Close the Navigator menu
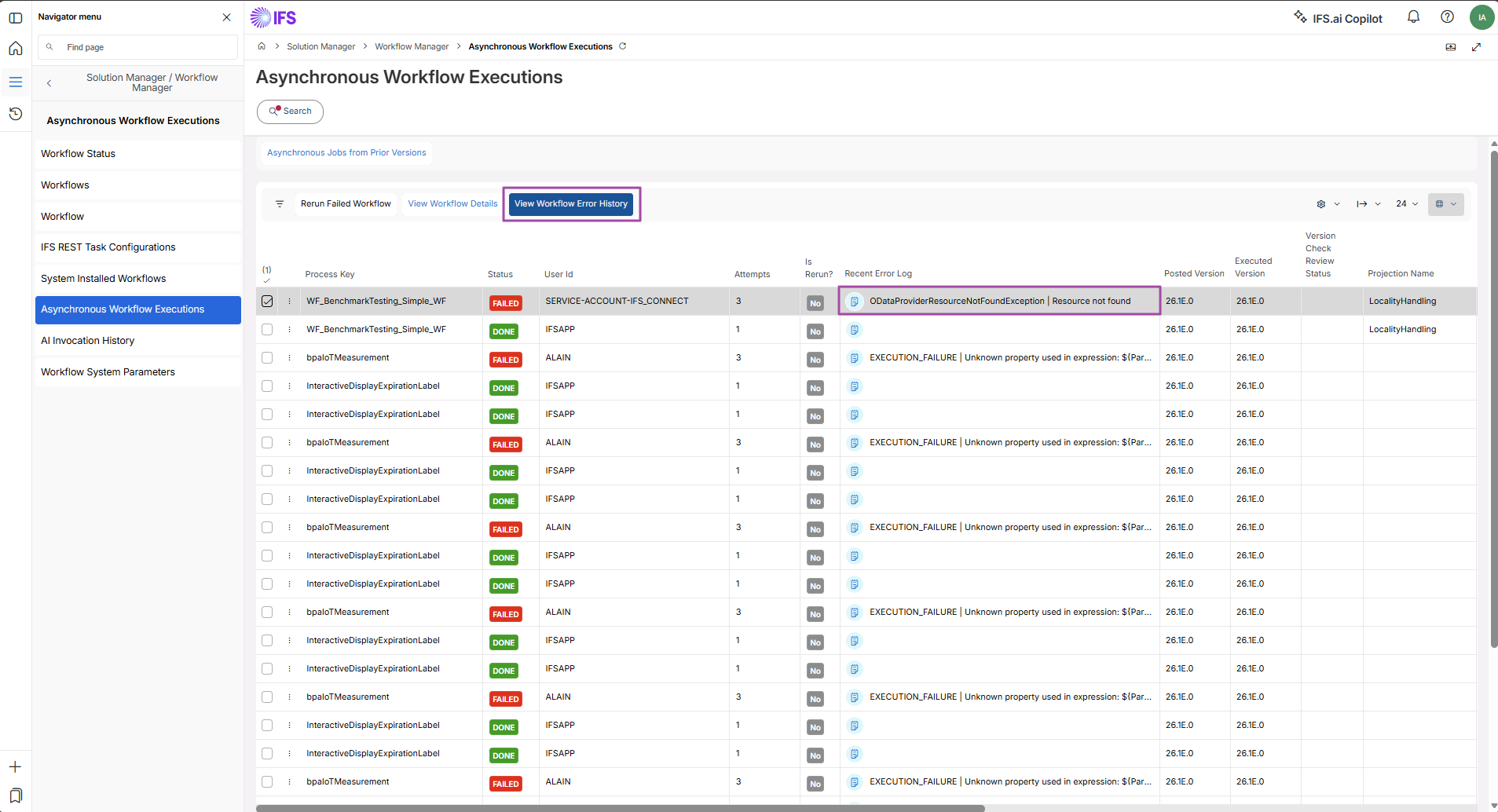Image resolution: width=1498 pixels, height=812 pixels. [226, 17]
